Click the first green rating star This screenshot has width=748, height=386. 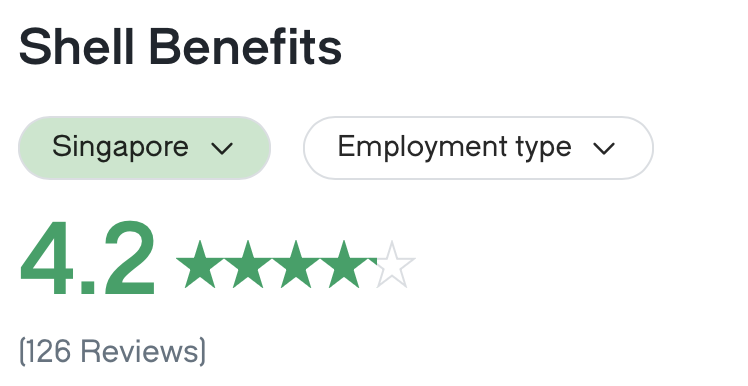tap(200, 265)
